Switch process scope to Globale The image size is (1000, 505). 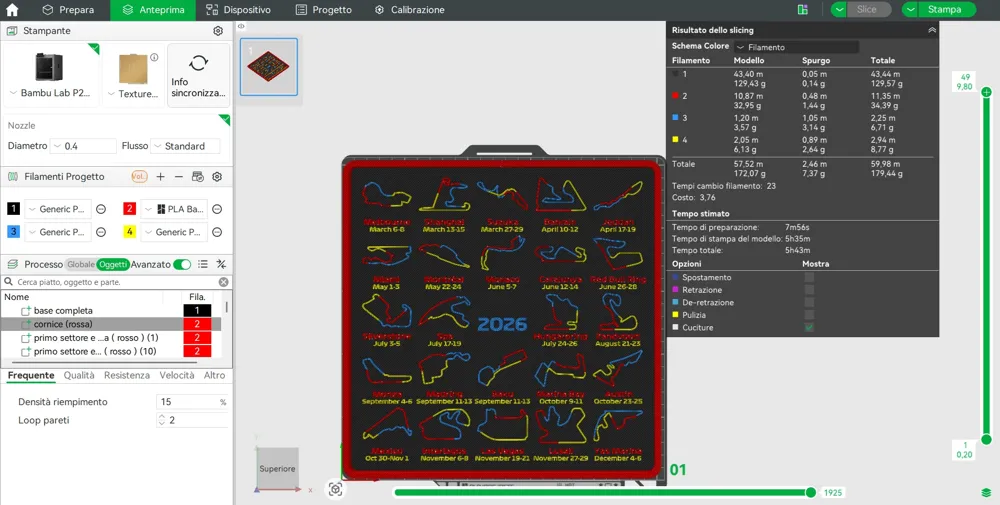click(81, 264)
